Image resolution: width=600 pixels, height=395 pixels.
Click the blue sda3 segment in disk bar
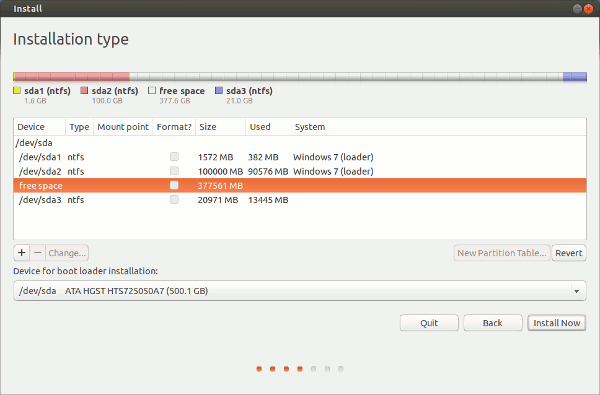575,77
